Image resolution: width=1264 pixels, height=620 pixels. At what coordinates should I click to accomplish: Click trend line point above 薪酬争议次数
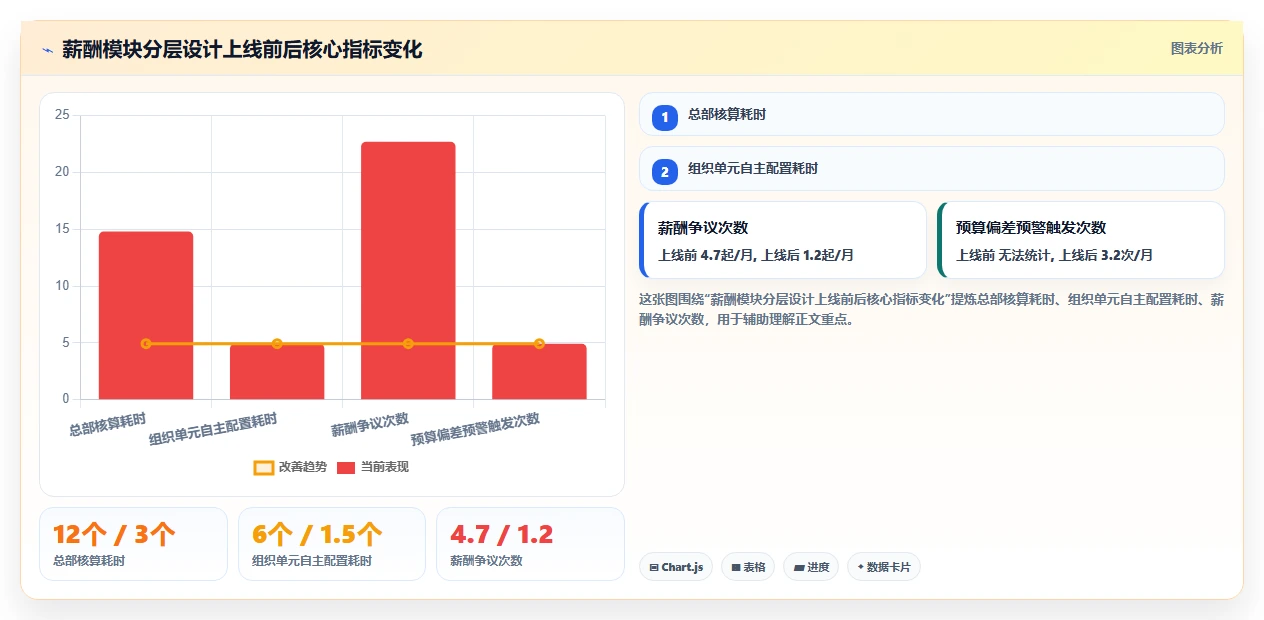(x=408, y=344)
